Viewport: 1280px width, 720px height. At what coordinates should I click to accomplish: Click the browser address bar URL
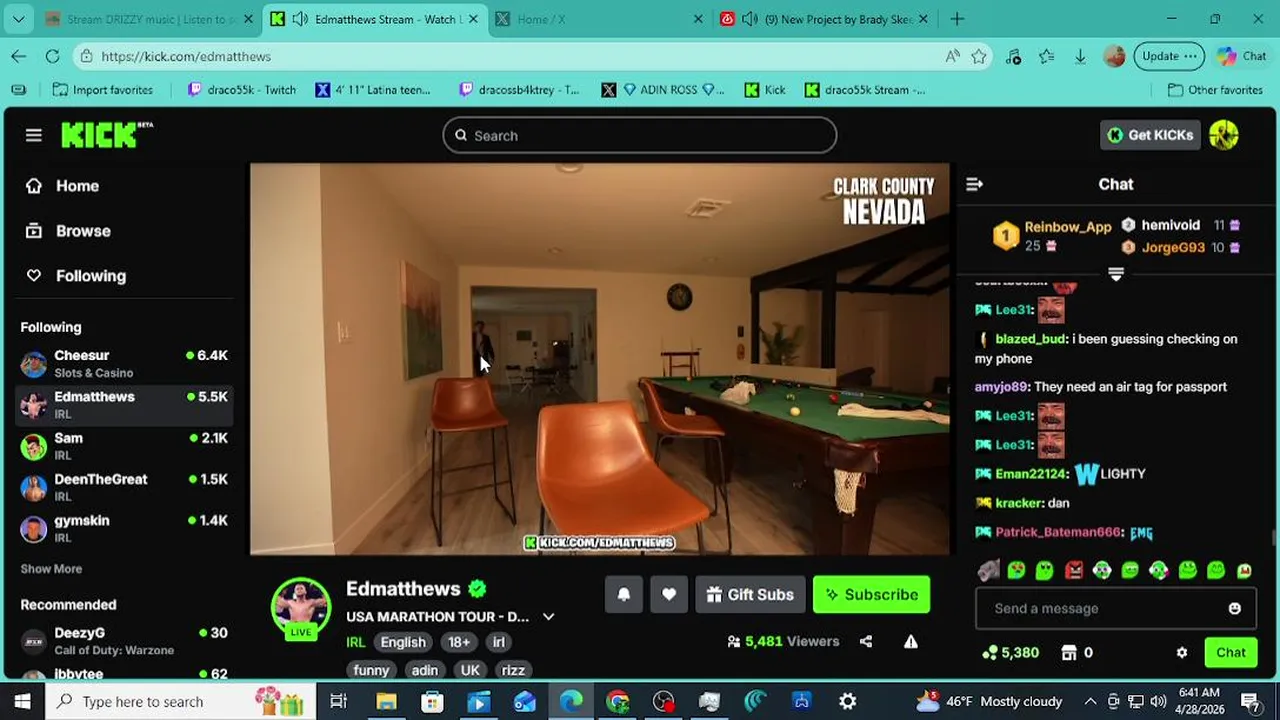click(x=186, y=56)
